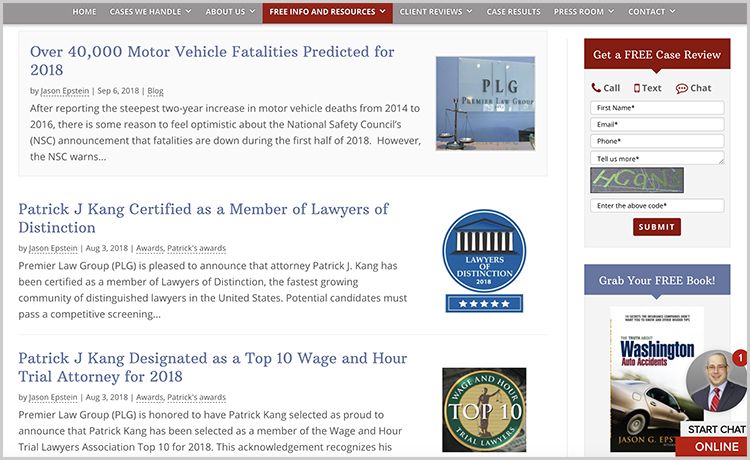Focus the Tell us more textarea
This screenshot has width=750, height=460.
click(657, 158)
